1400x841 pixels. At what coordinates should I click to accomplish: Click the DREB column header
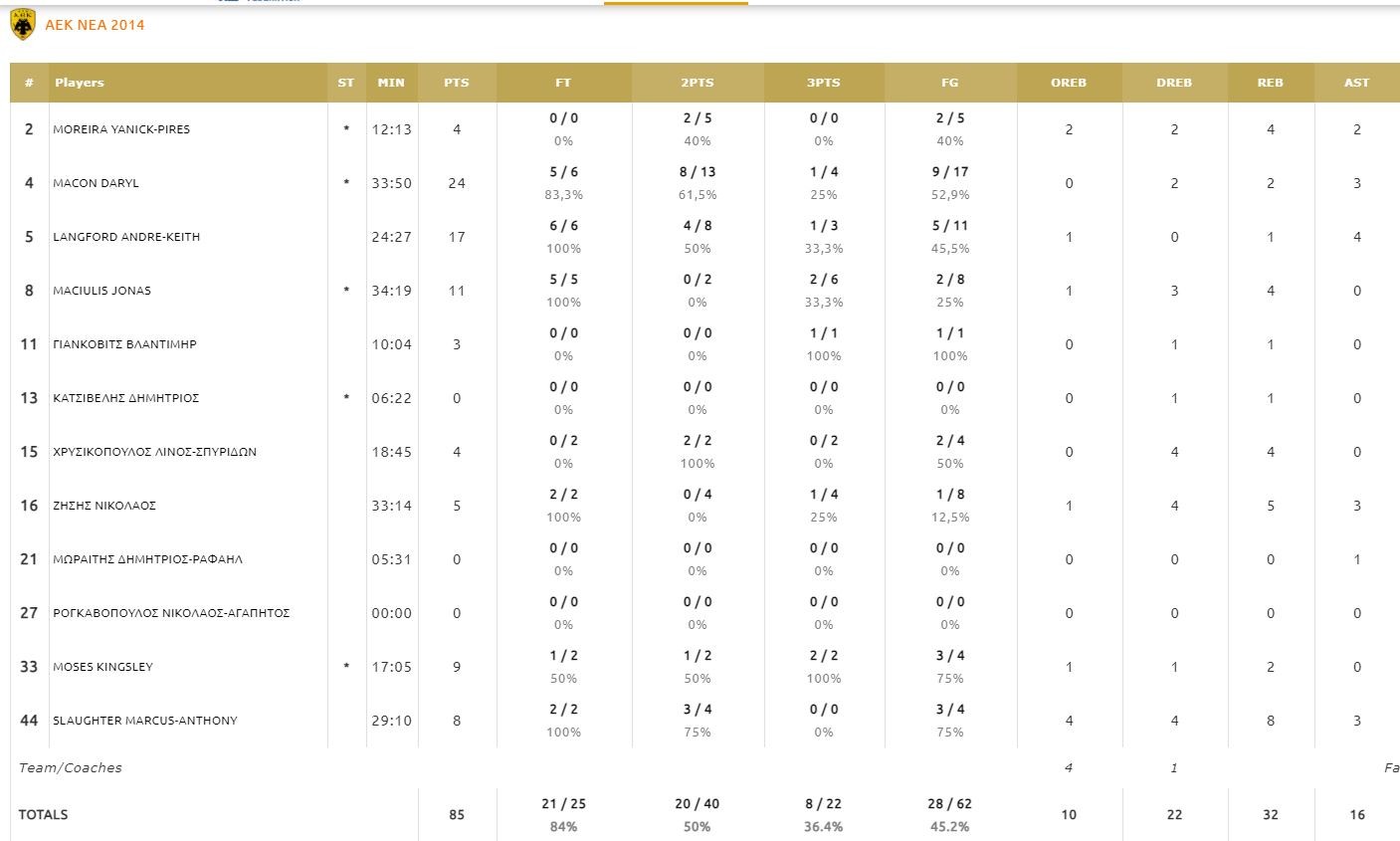tap(1174, 83)
